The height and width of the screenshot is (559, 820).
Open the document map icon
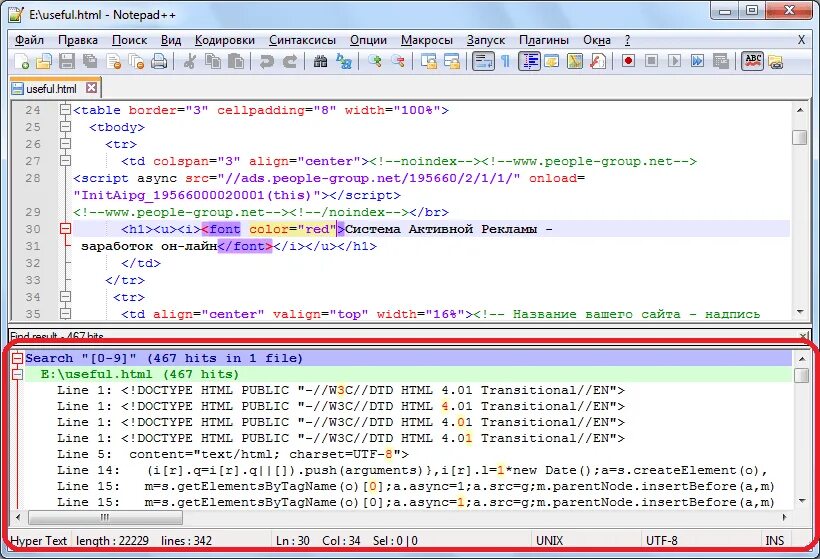click(574, 62)
